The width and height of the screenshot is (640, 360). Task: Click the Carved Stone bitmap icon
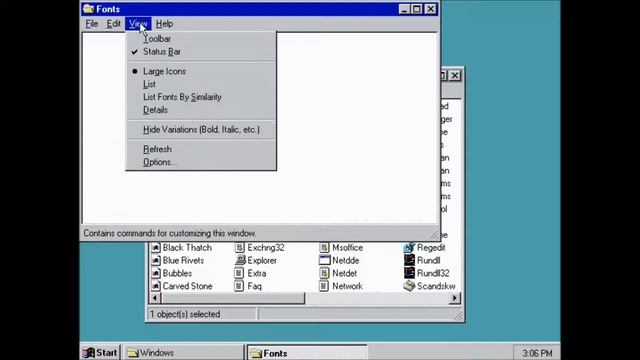[x=156, y=286]
